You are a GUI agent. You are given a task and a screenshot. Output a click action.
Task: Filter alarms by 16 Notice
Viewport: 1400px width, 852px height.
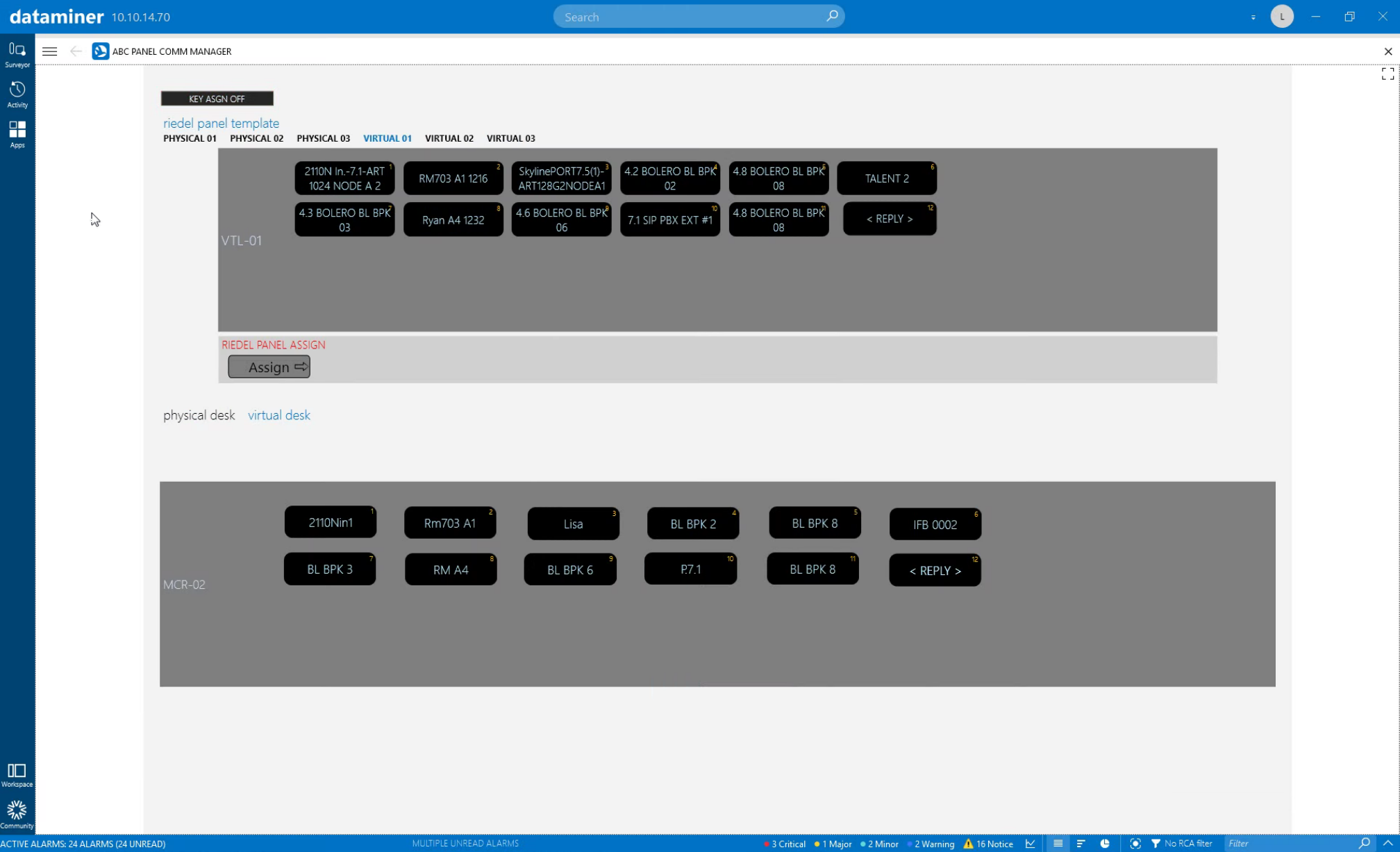[x=988, y=844]
